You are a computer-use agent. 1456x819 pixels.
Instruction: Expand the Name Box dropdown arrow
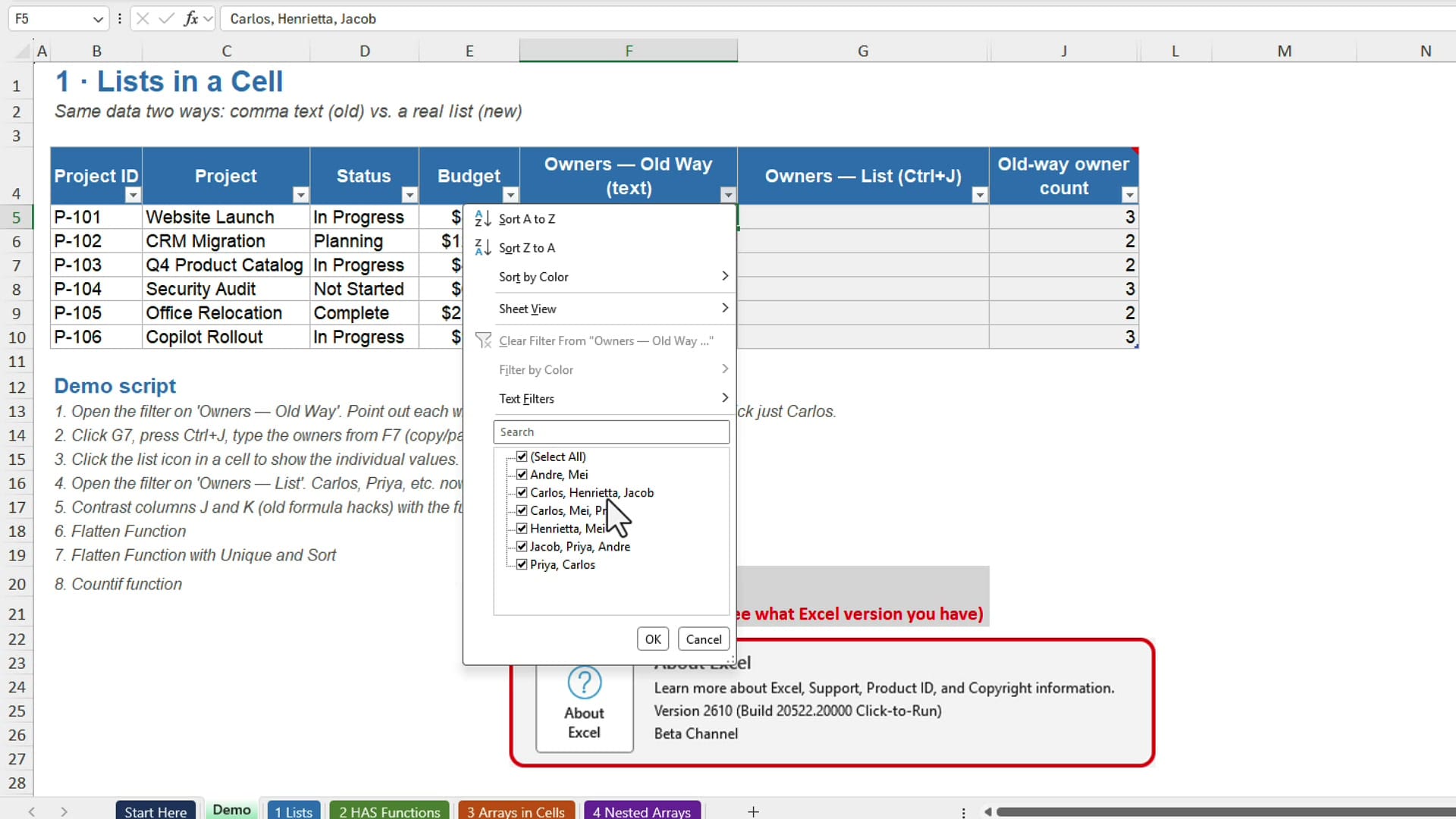click(98, 19)
